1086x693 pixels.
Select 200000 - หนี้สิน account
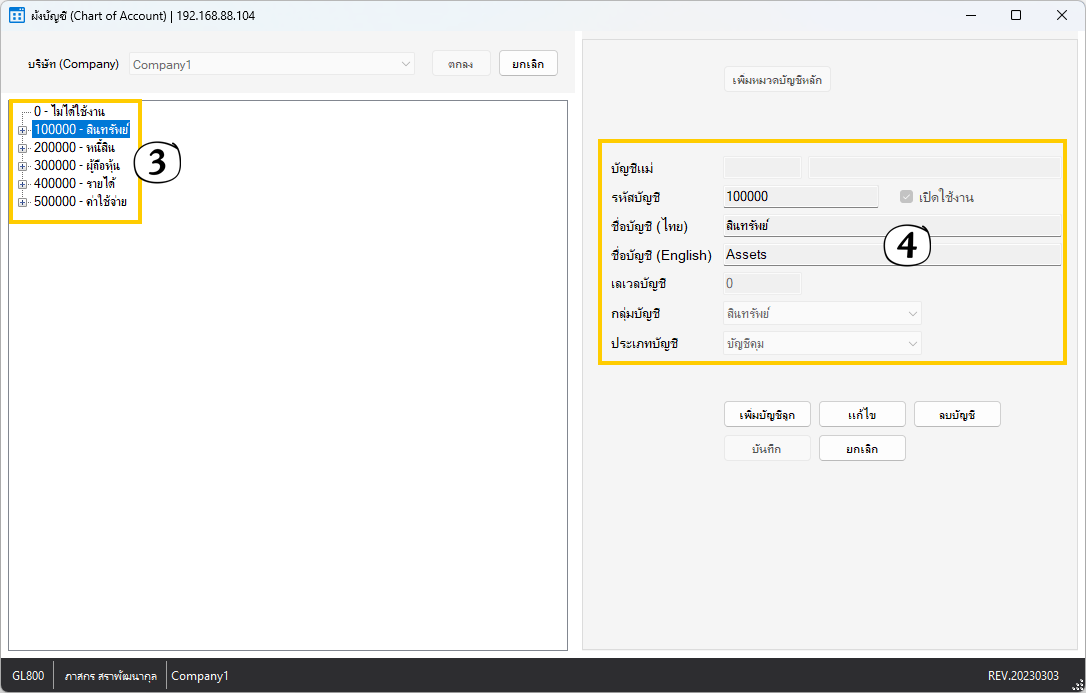[74, 147]
